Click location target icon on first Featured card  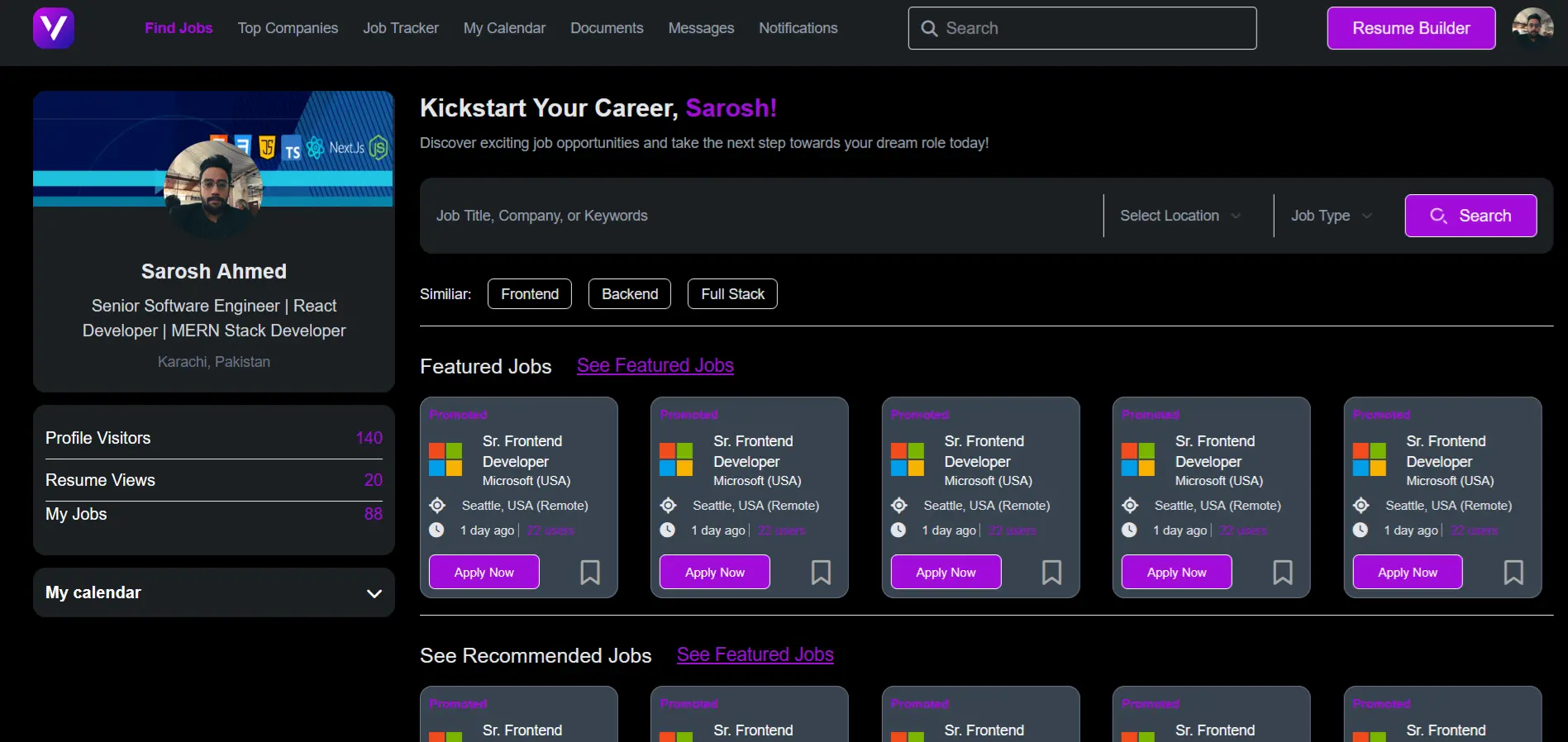pyautogui.click(x=437, y=505)
